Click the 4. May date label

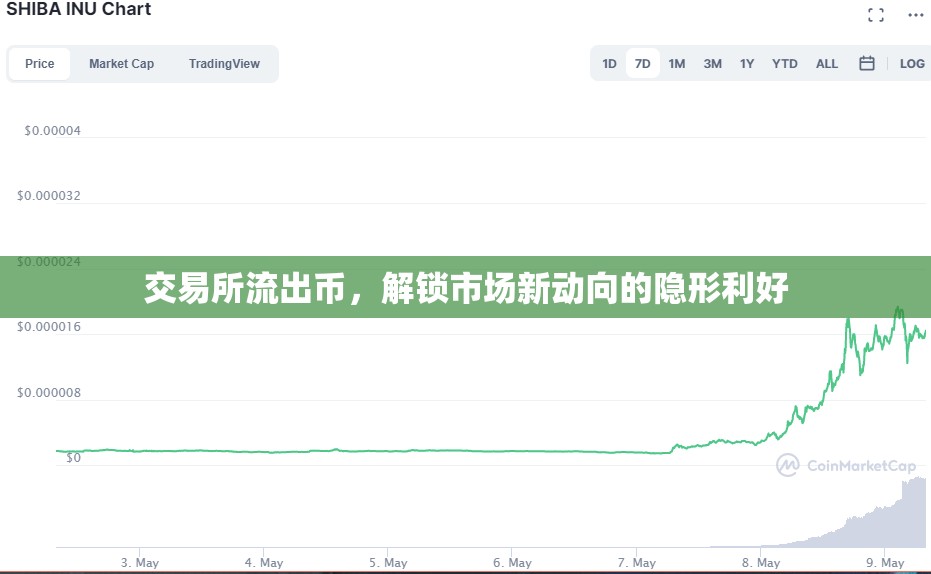click(264, 563)
